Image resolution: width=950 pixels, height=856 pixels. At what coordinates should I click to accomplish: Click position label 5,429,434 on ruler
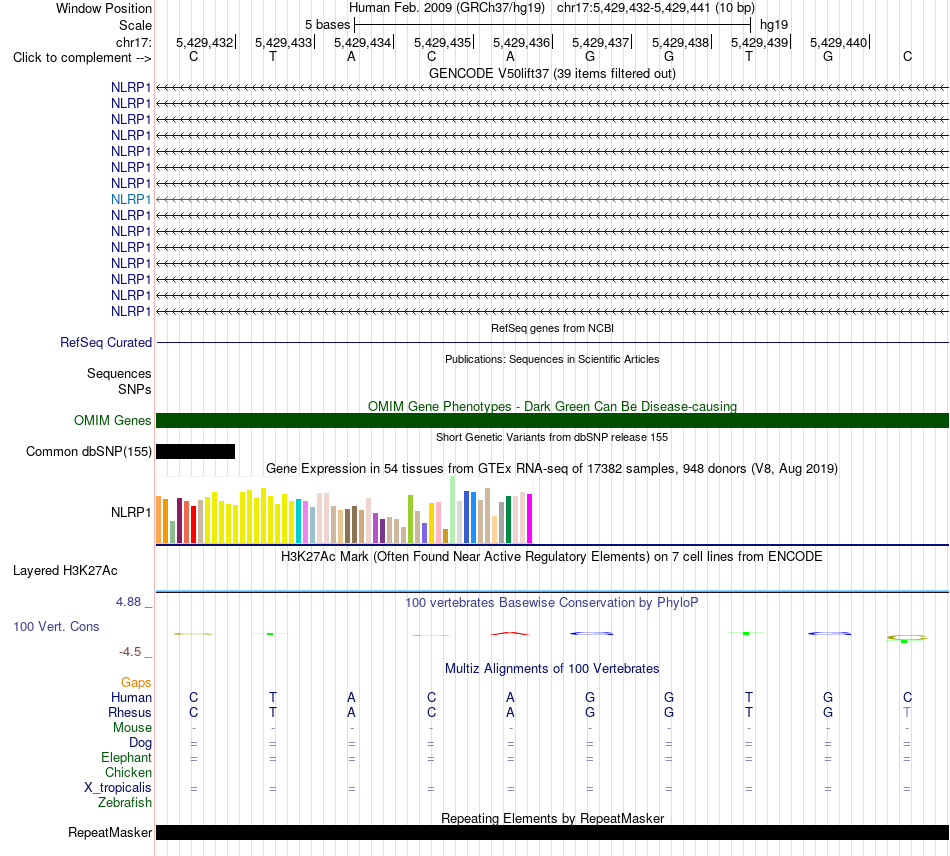pos(362,42)
